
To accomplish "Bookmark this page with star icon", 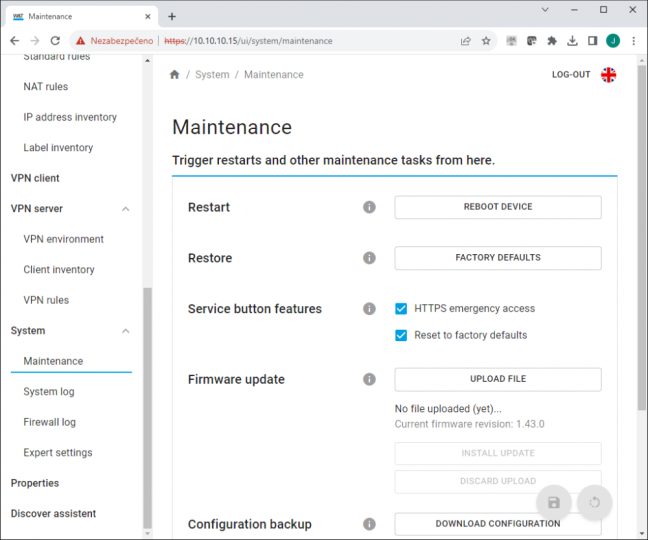I will [x=486, y=40].
